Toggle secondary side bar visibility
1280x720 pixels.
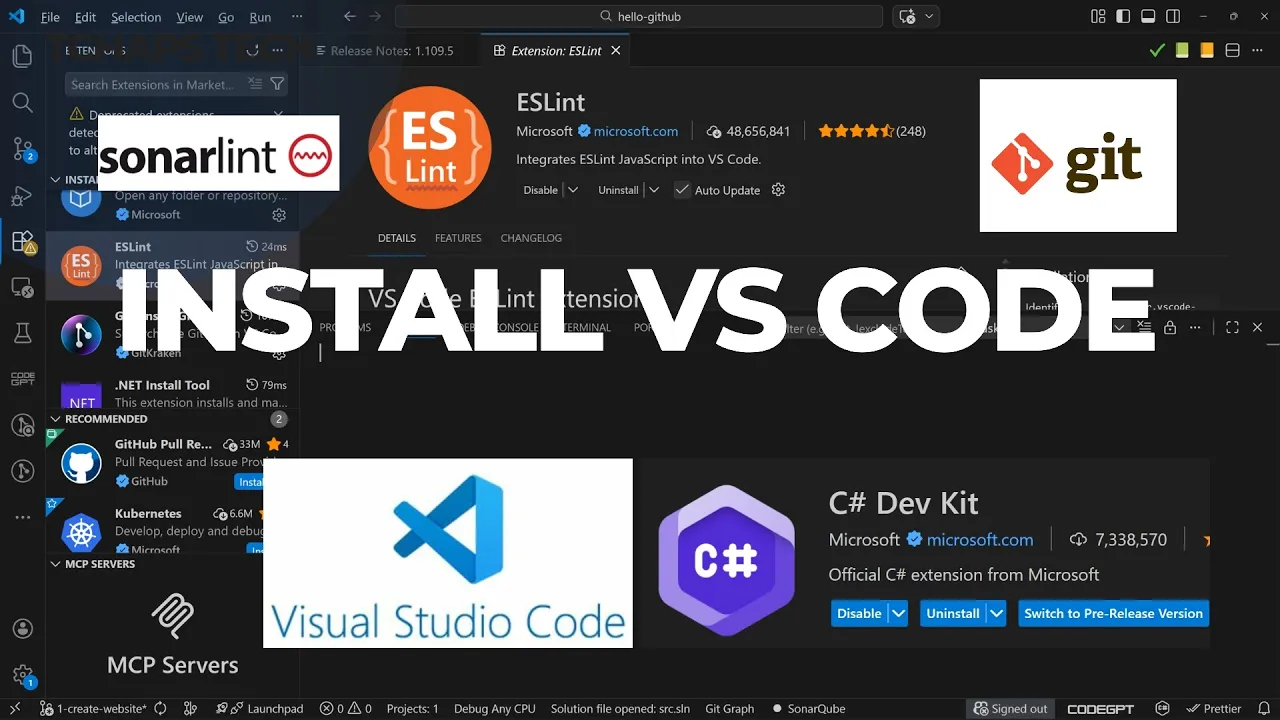click(x=1173, y=16)
